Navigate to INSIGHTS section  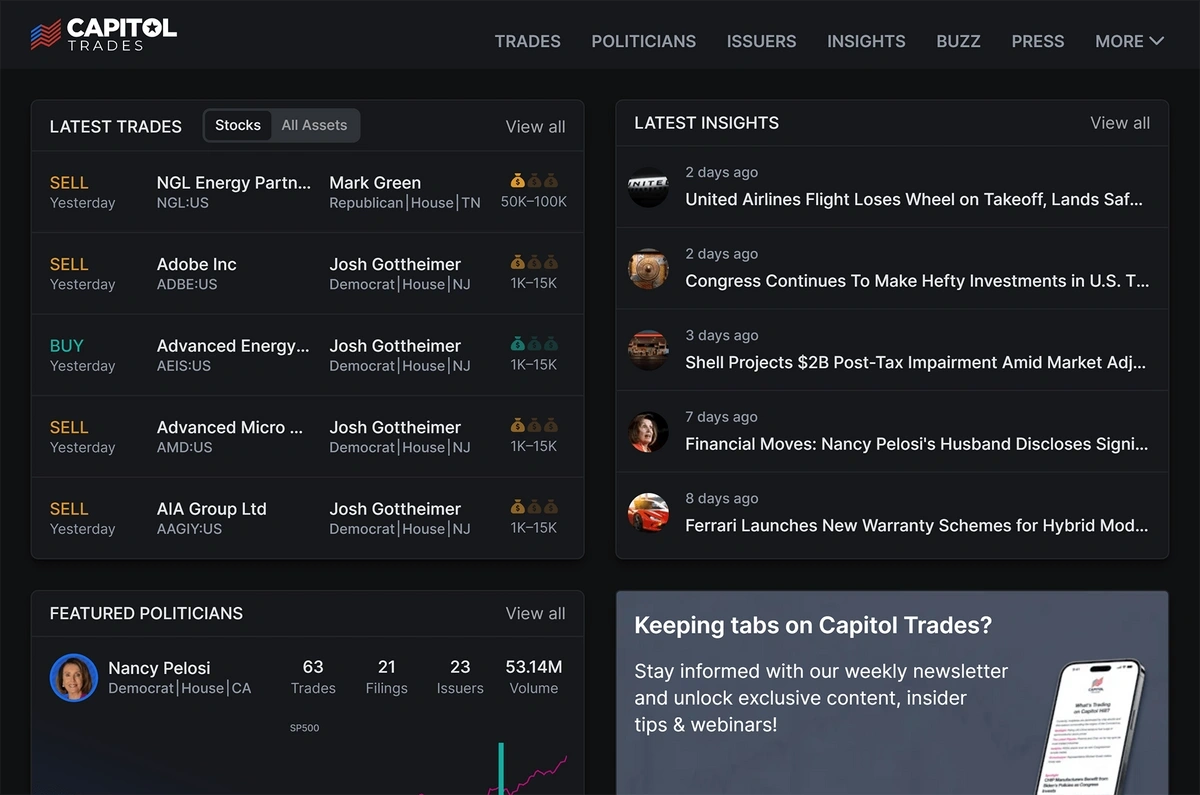[866, 41]
